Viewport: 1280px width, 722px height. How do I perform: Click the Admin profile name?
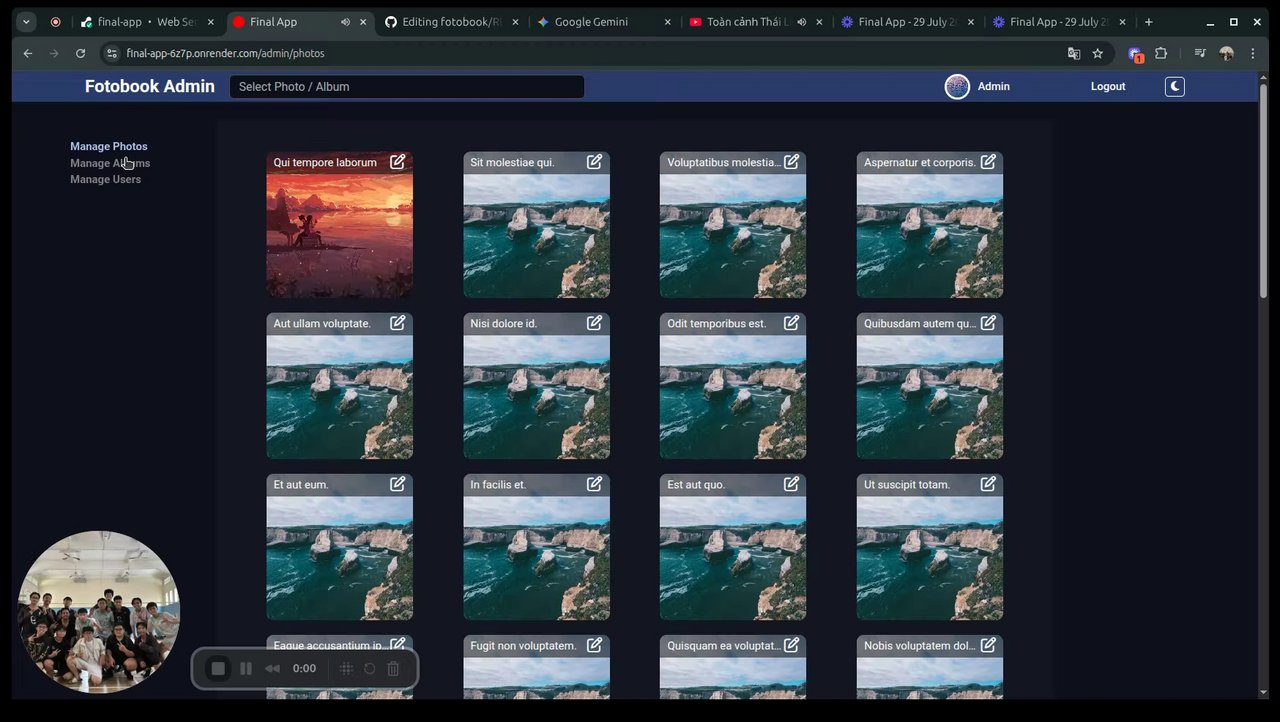point(994,87)
